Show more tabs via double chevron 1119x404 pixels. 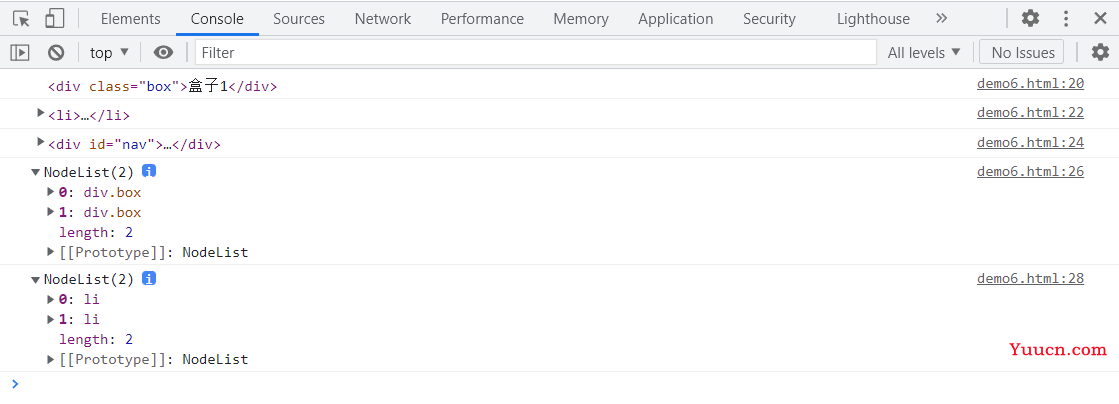click(x=941, y=19)
